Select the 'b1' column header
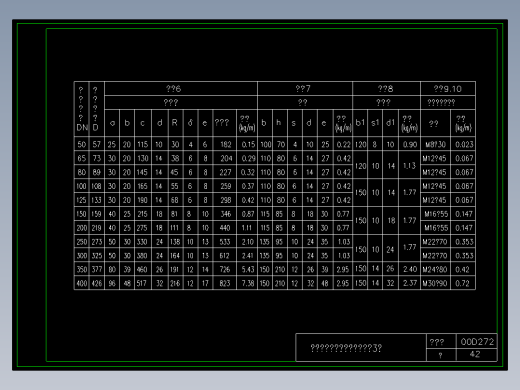This screenshot has height=390, width=520. pos(360,123)
